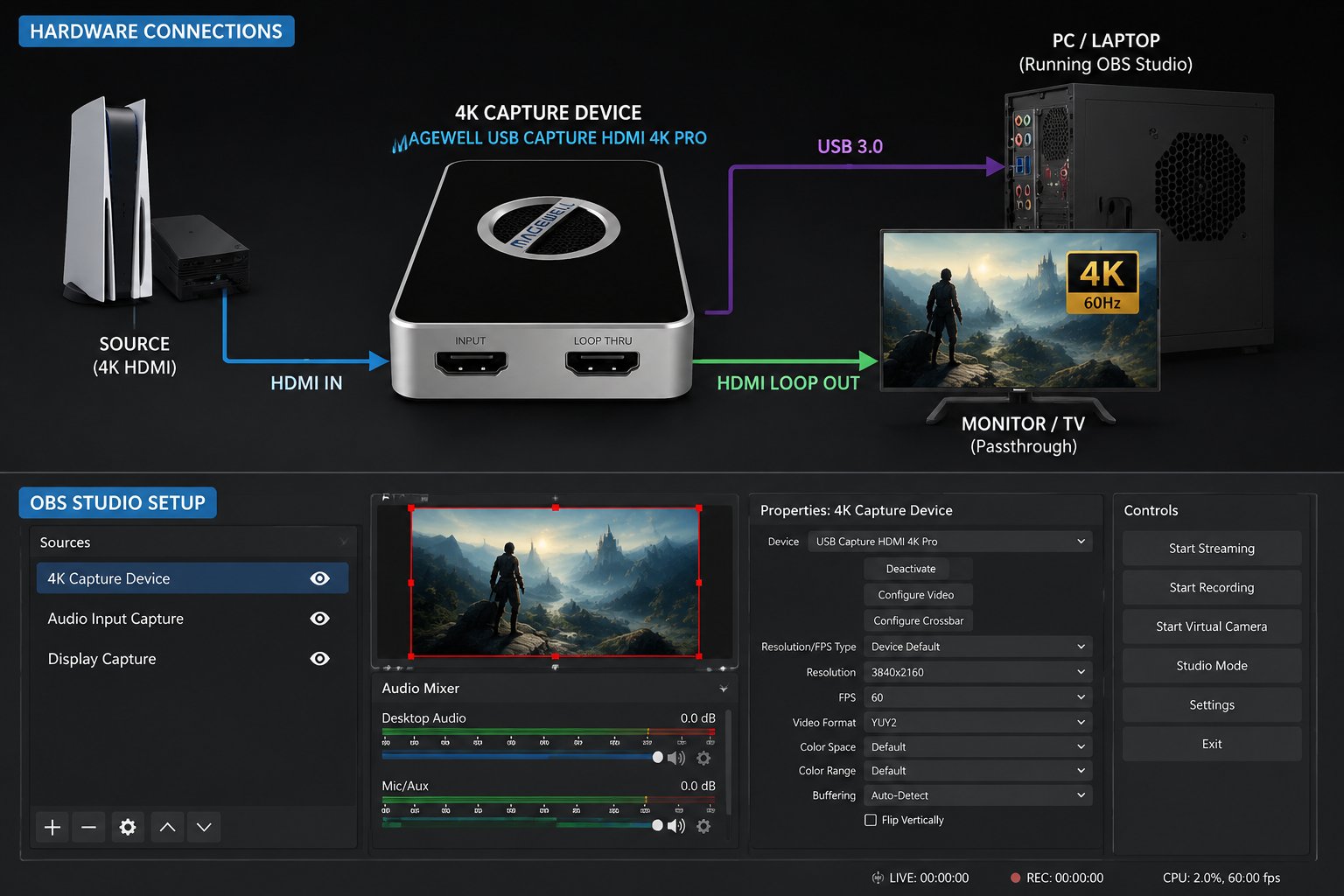The width and height of the screenshot is (1344, 896).
Task: Click the LIVE: 00:00:00 status text
Action: 929,878
